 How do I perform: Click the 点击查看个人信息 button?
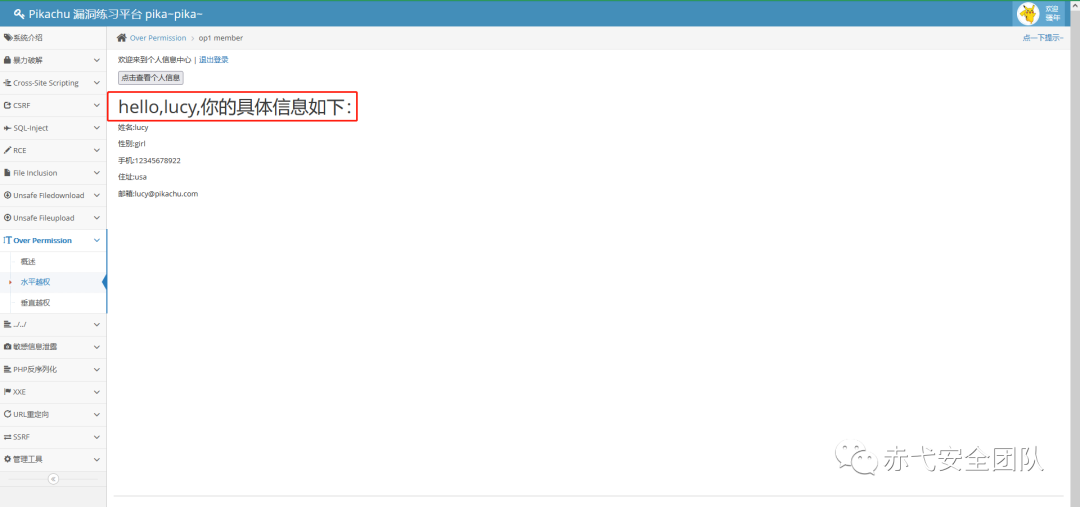pyautogui.click(x=151, y=78)
